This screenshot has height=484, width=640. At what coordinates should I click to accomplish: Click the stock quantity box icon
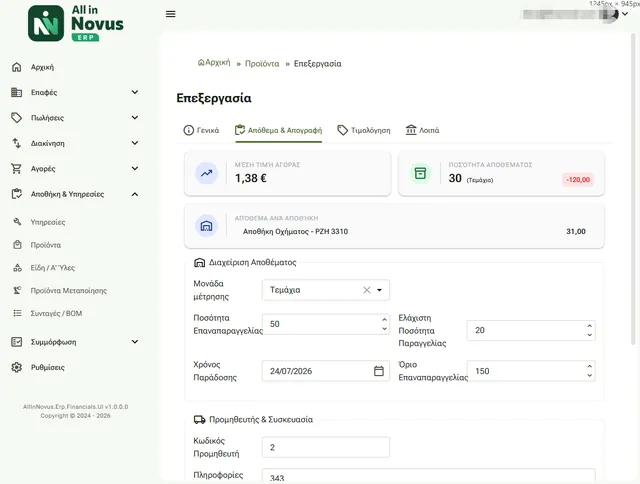pyautogui.click(x=420, y=173)
